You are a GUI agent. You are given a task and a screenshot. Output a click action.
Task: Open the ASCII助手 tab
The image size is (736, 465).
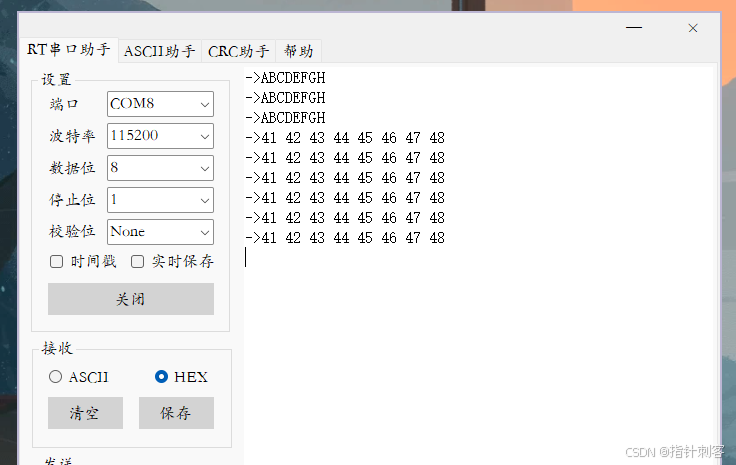160,51
